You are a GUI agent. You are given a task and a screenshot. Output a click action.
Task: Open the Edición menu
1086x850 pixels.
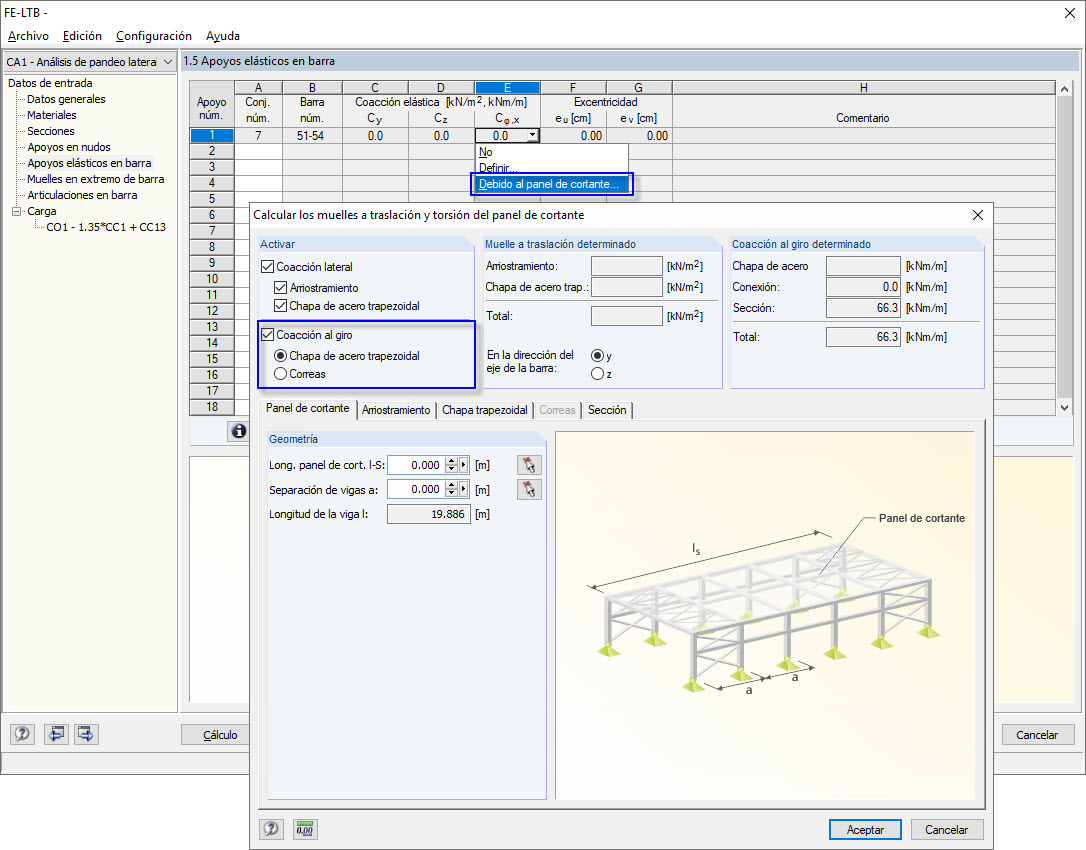click(82, 36)
